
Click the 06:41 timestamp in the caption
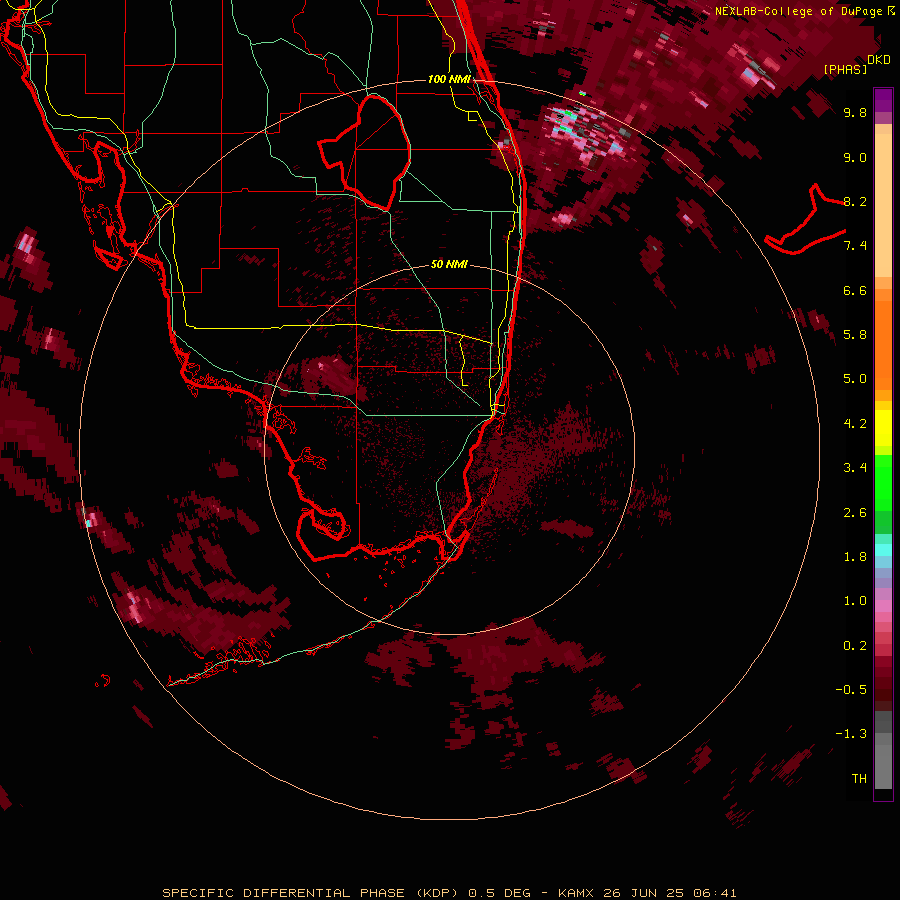tap(715, 893)
